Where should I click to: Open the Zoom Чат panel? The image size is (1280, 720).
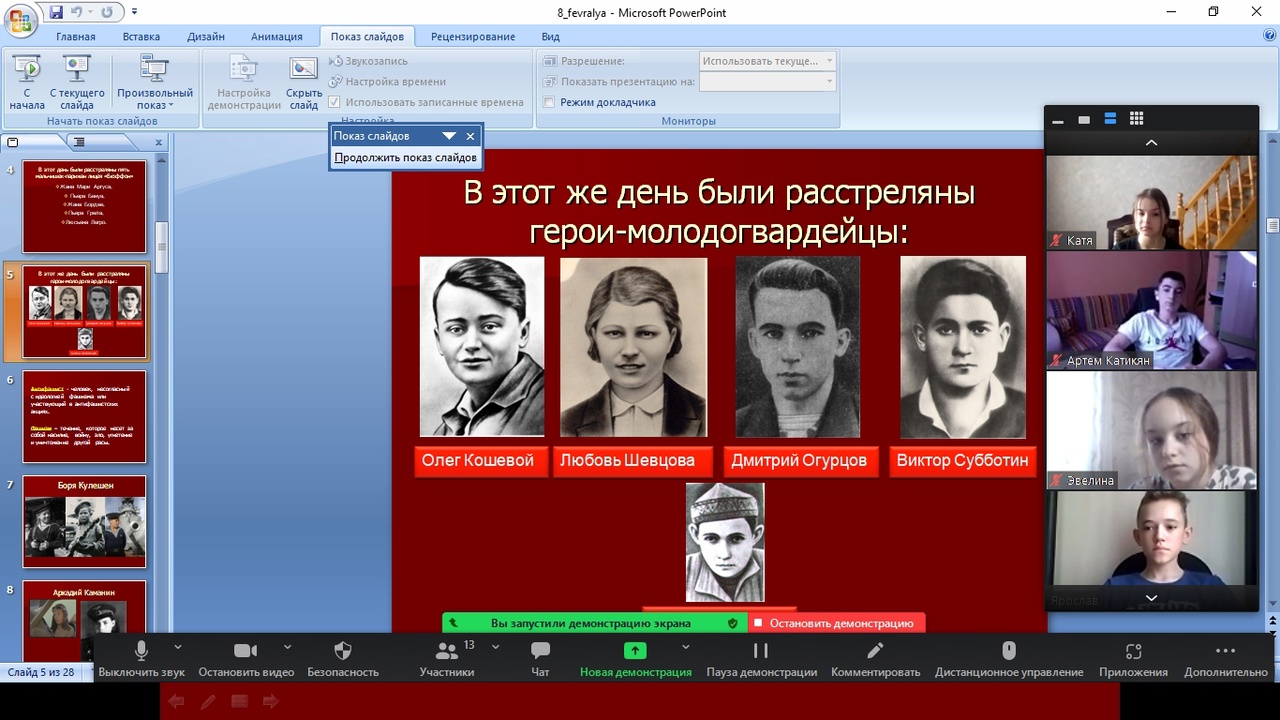[x=540, y=659]
